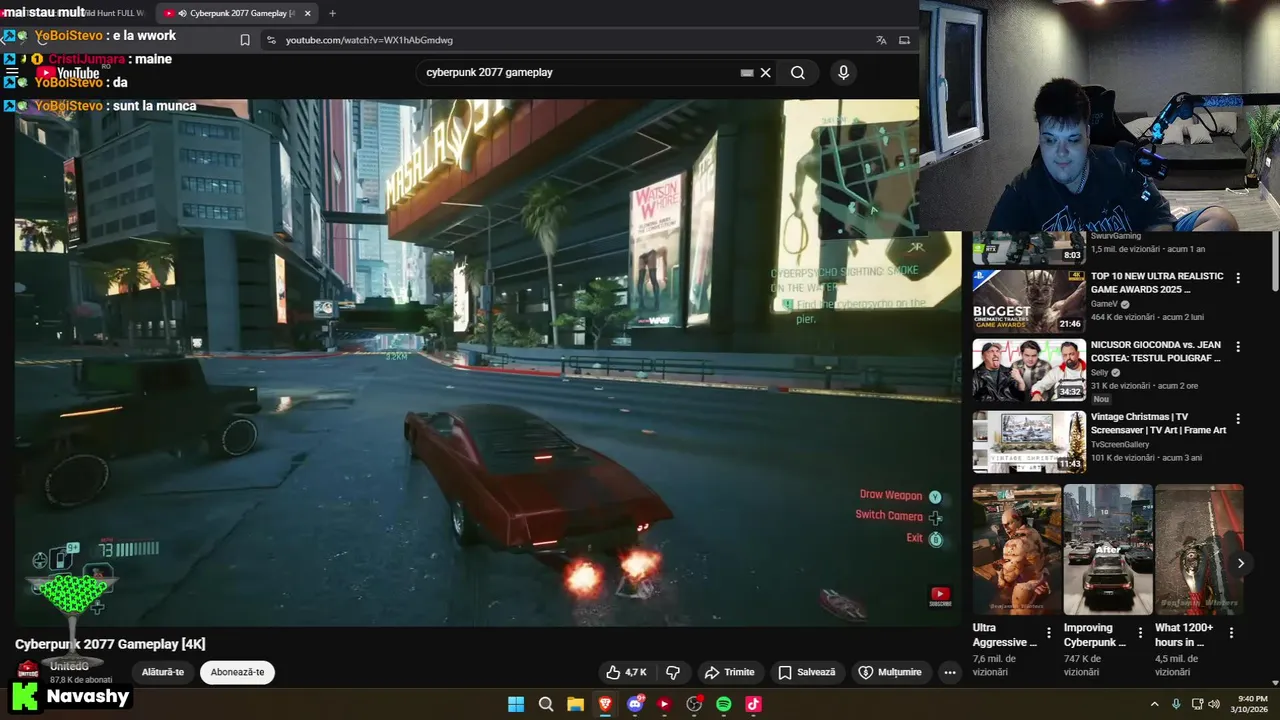This screenshot has height=720, width=1280.
Task: Click the video title Cyberpunk 2077 Gameplay [4K]
Action: tap(110, 644)
